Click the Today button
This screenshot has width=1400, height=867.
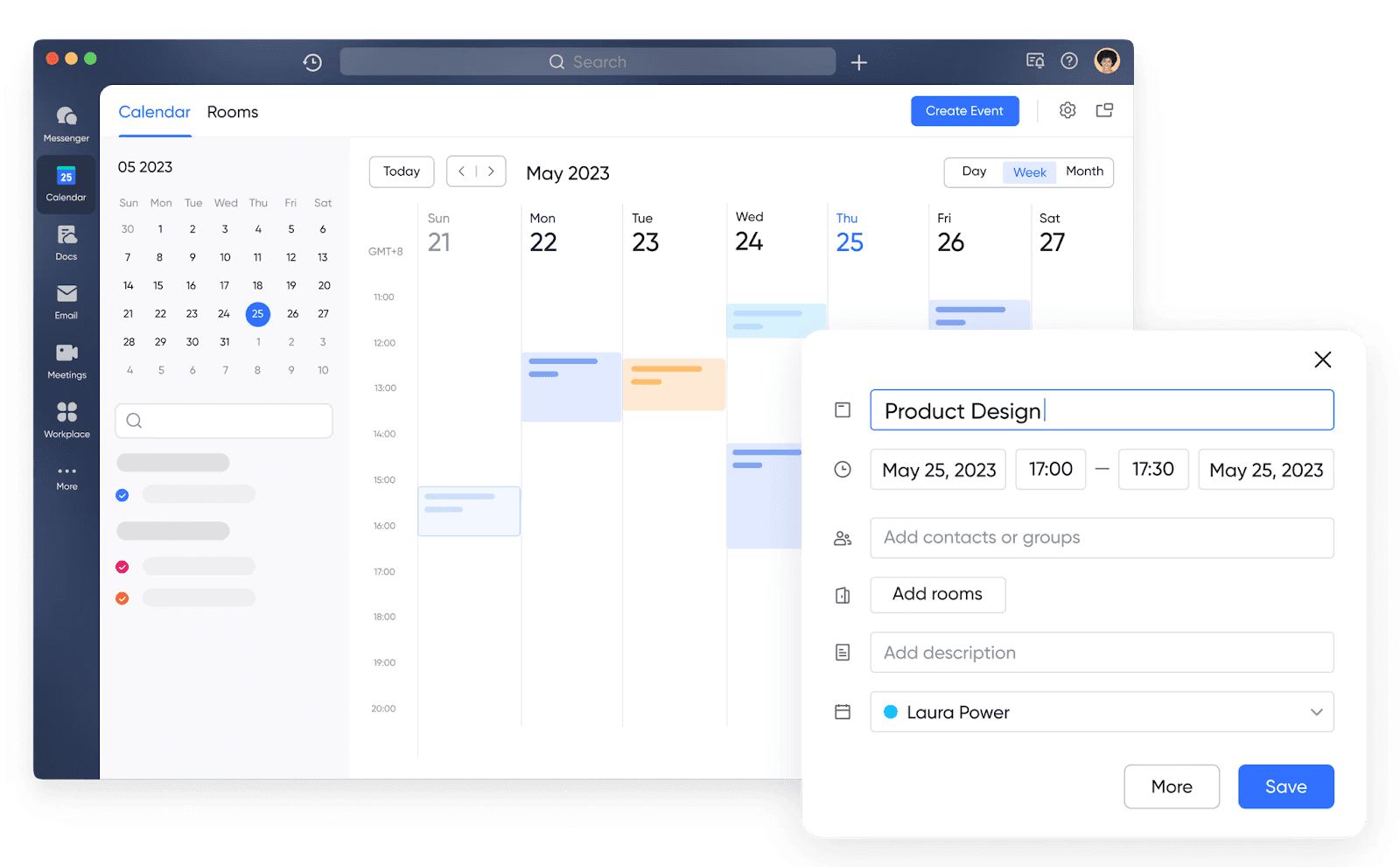[x=402, y=171]
